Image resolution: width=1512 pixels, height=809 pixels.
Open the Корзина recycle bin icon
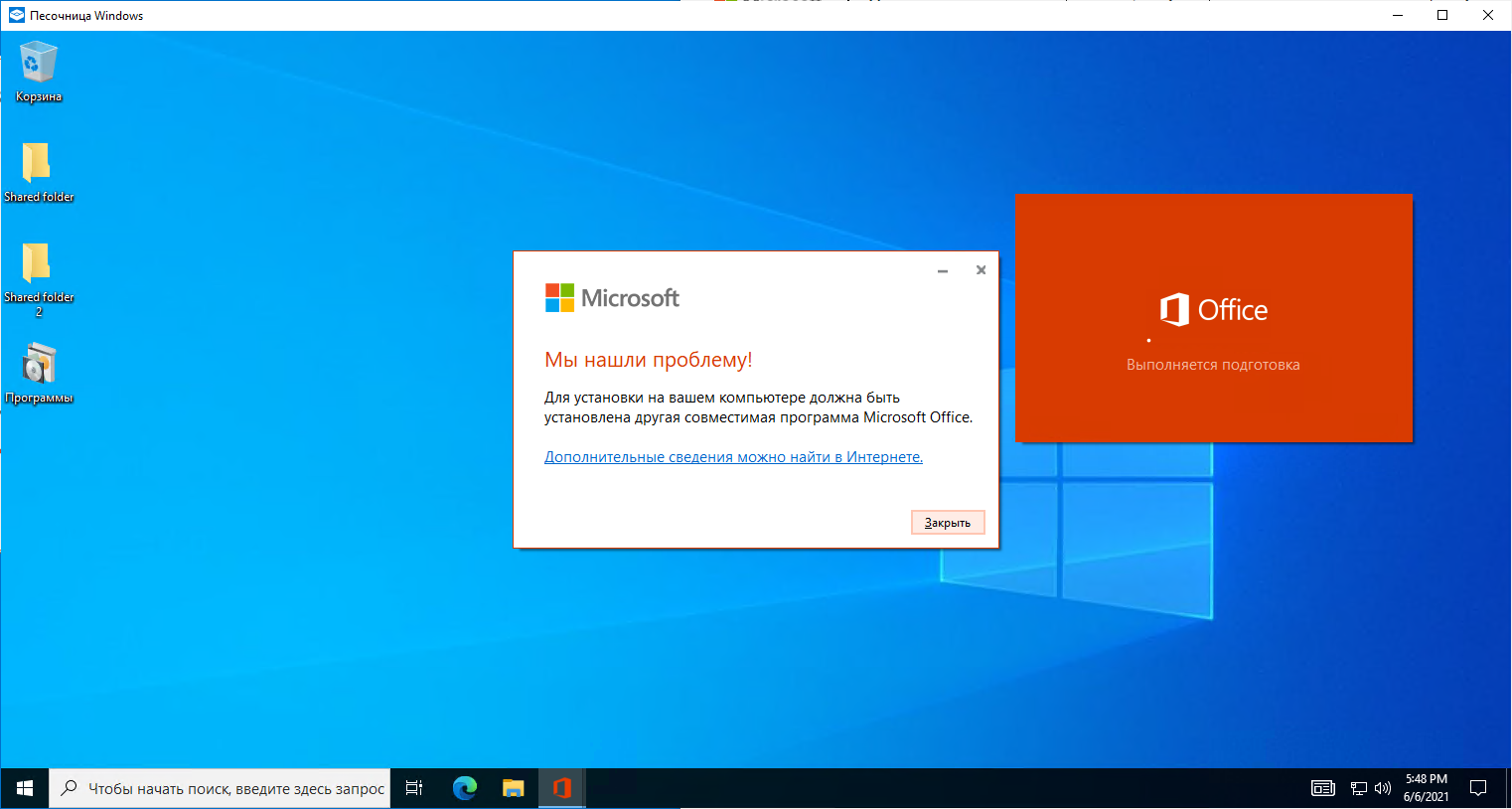click(38, 71)
